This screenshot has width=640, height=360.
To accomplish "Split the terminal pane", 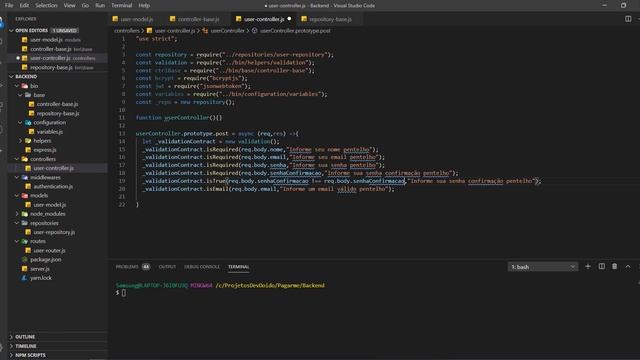I will click(601, 267).
